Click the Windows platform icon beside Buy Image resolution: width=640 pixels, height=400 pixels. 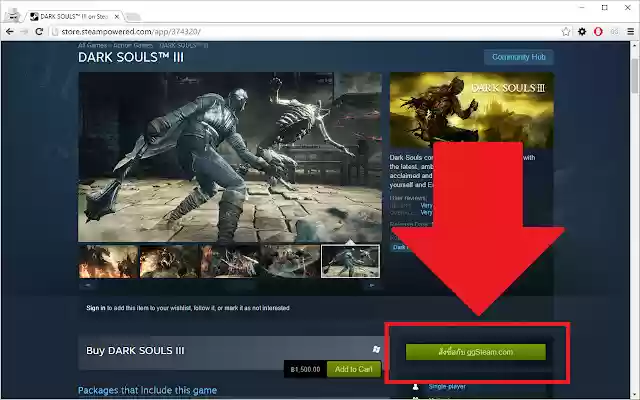coord(376,349)
